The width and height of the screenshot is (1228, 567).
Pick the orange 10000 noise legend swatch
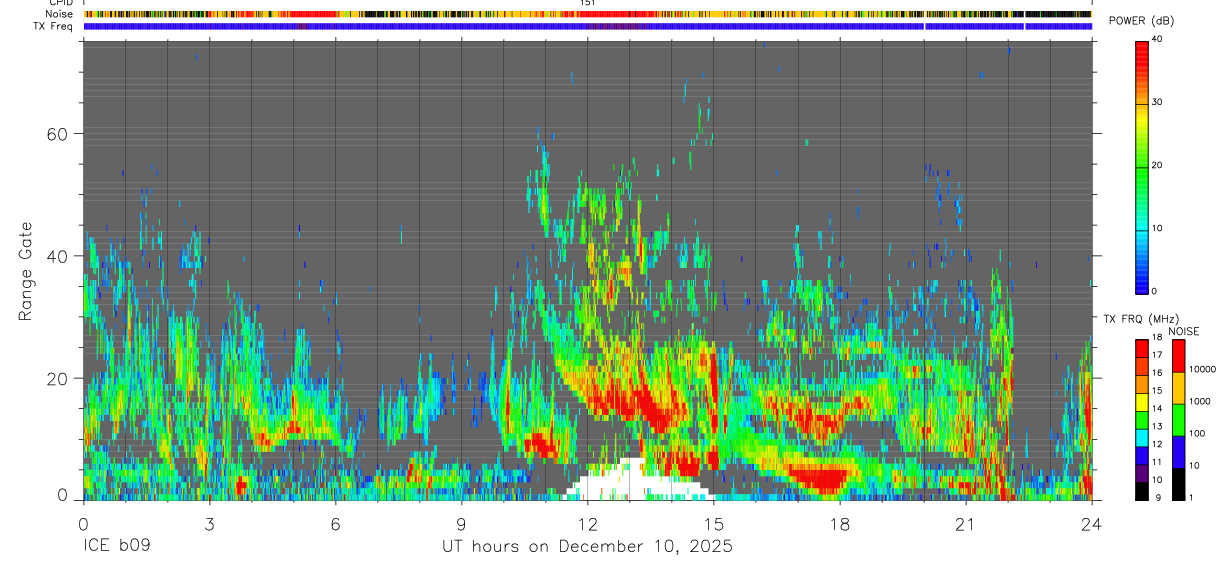[x=1179, y=387]
